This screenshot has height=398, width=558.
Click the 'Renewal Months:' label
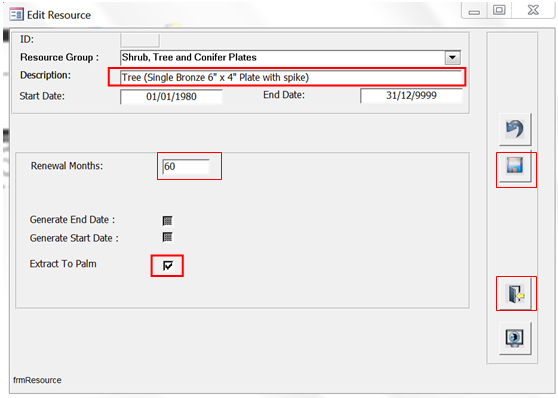coord(67,166)
